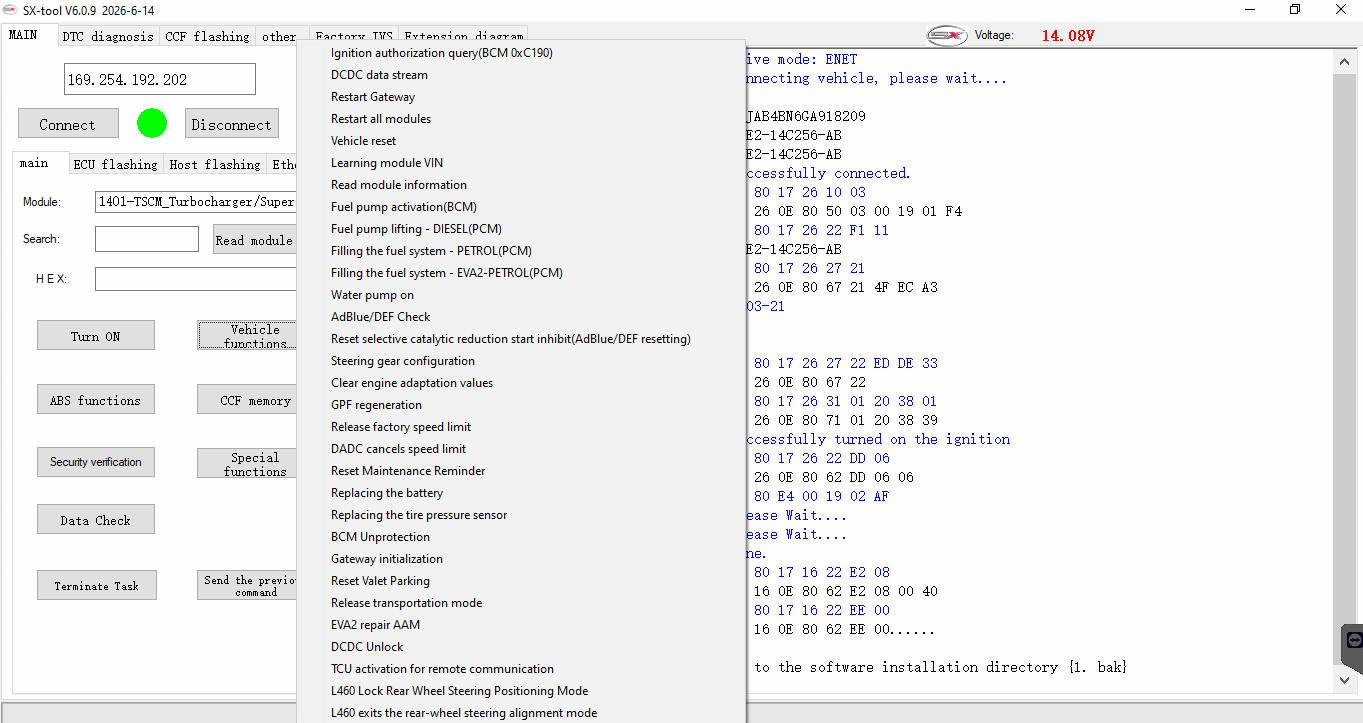Switch to the other tab

pos(279,36)
